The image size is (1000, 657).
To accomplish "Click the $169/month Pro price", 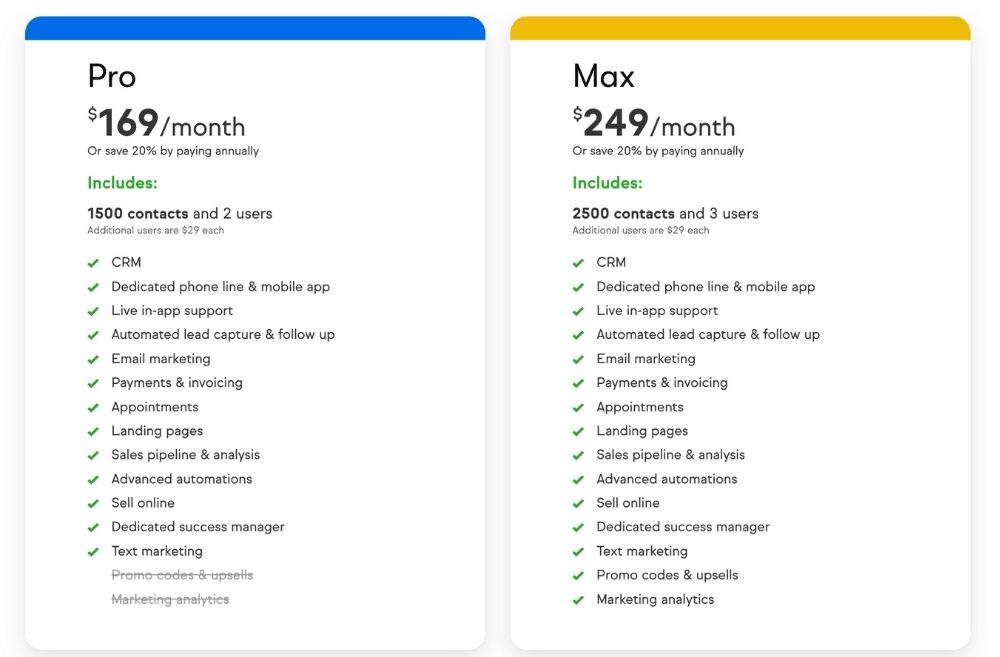I will [x=166, y=124].
